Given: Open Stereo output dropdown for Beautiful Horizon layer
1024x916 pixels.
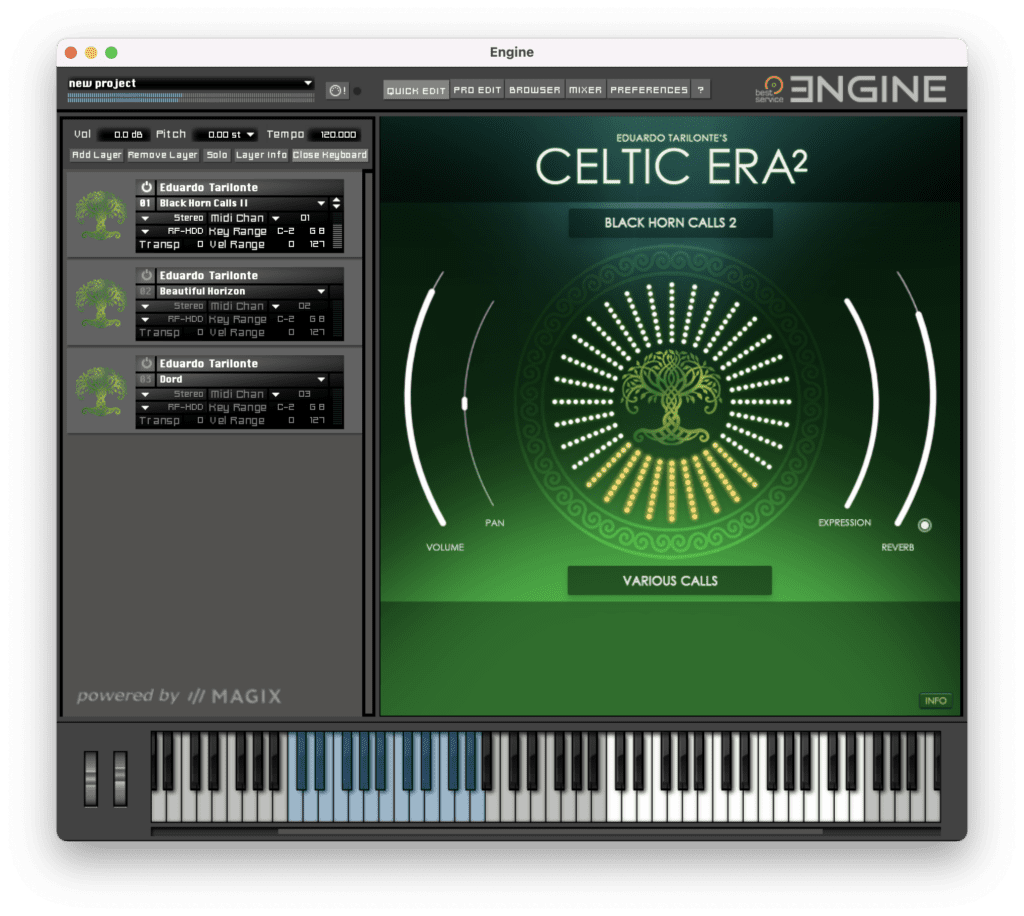Looking at the screenshot, I should 146,306.
